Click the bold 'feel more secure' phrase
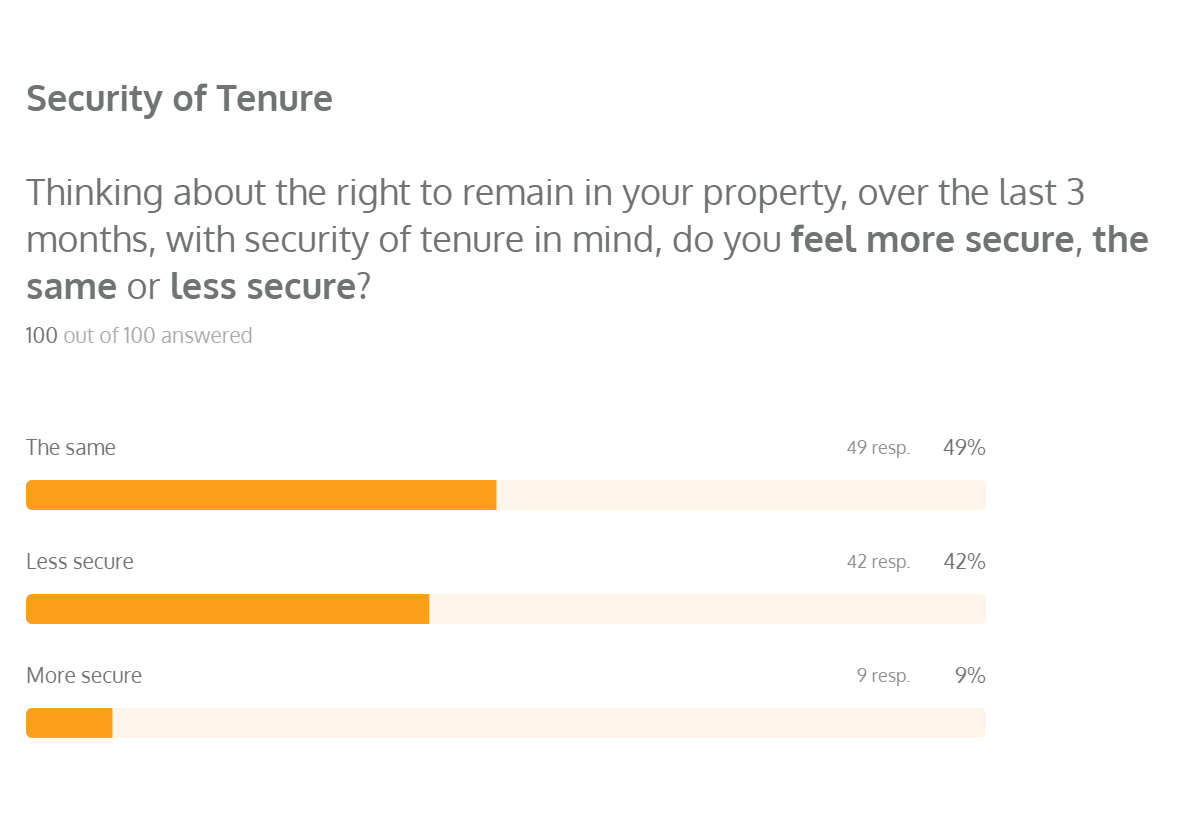Viewport: 1183px width, 823px height. 930,241
